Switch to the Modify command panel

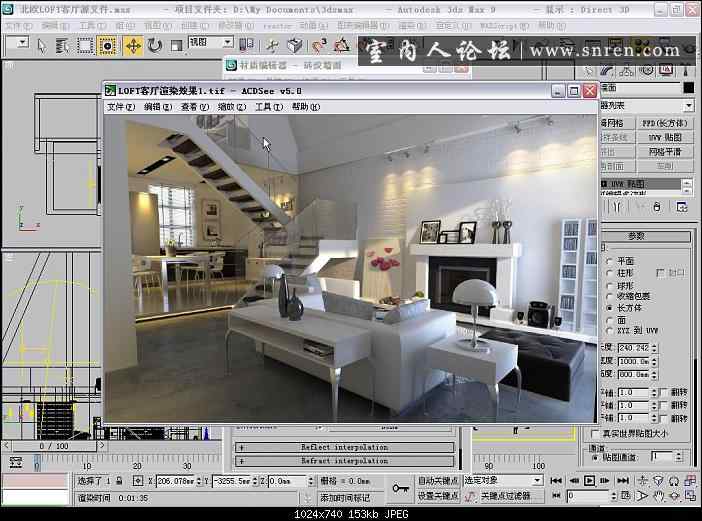tap(608, 71)
